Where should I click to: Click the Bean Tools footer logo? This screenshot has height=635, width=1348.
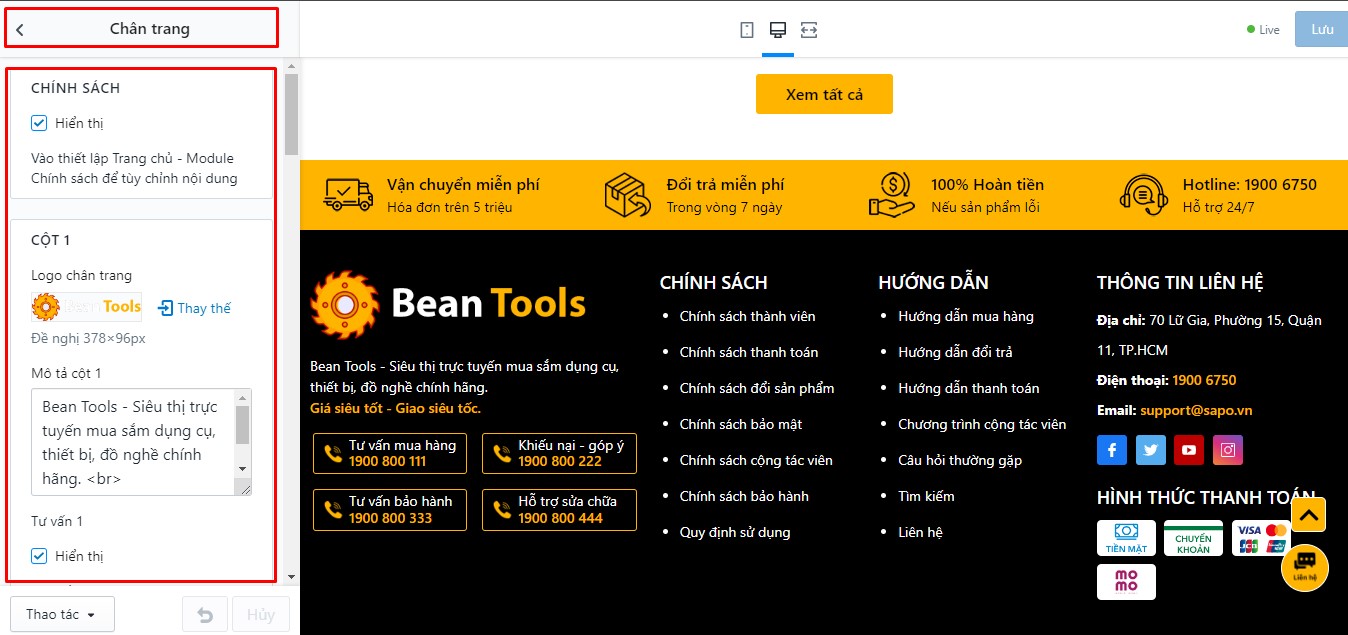tap(448, 304)
